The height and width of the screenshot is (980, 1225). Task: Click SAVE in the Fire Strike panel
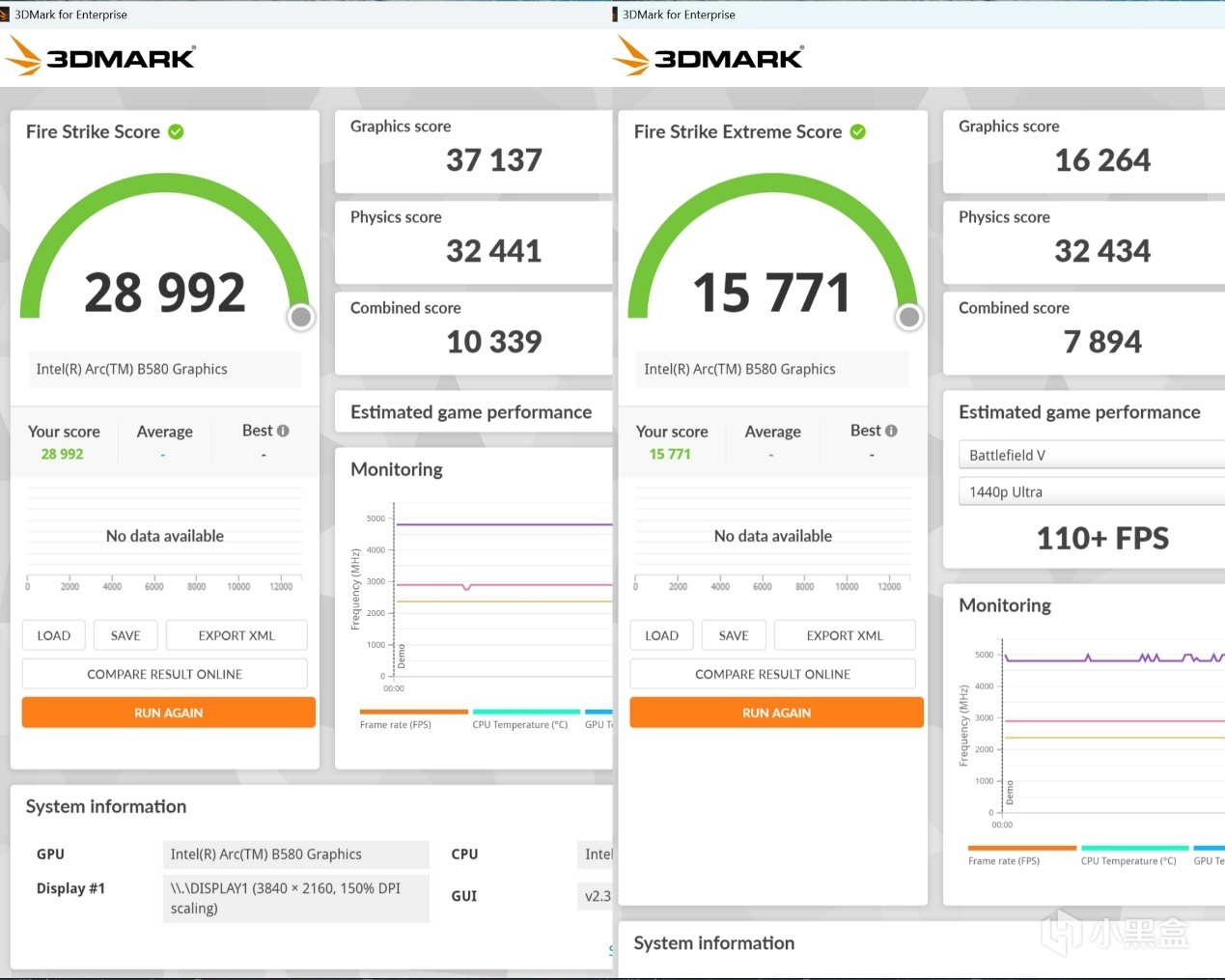125,635
